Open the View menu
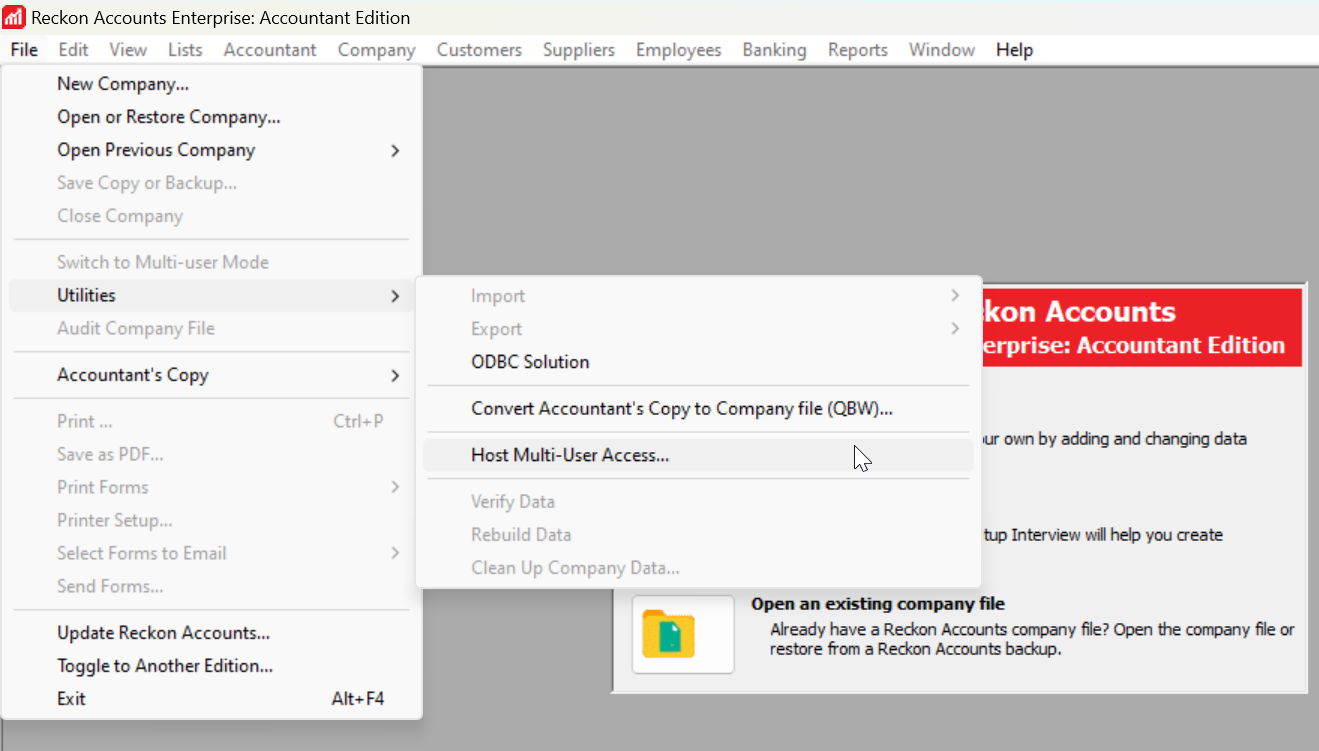 128,50
